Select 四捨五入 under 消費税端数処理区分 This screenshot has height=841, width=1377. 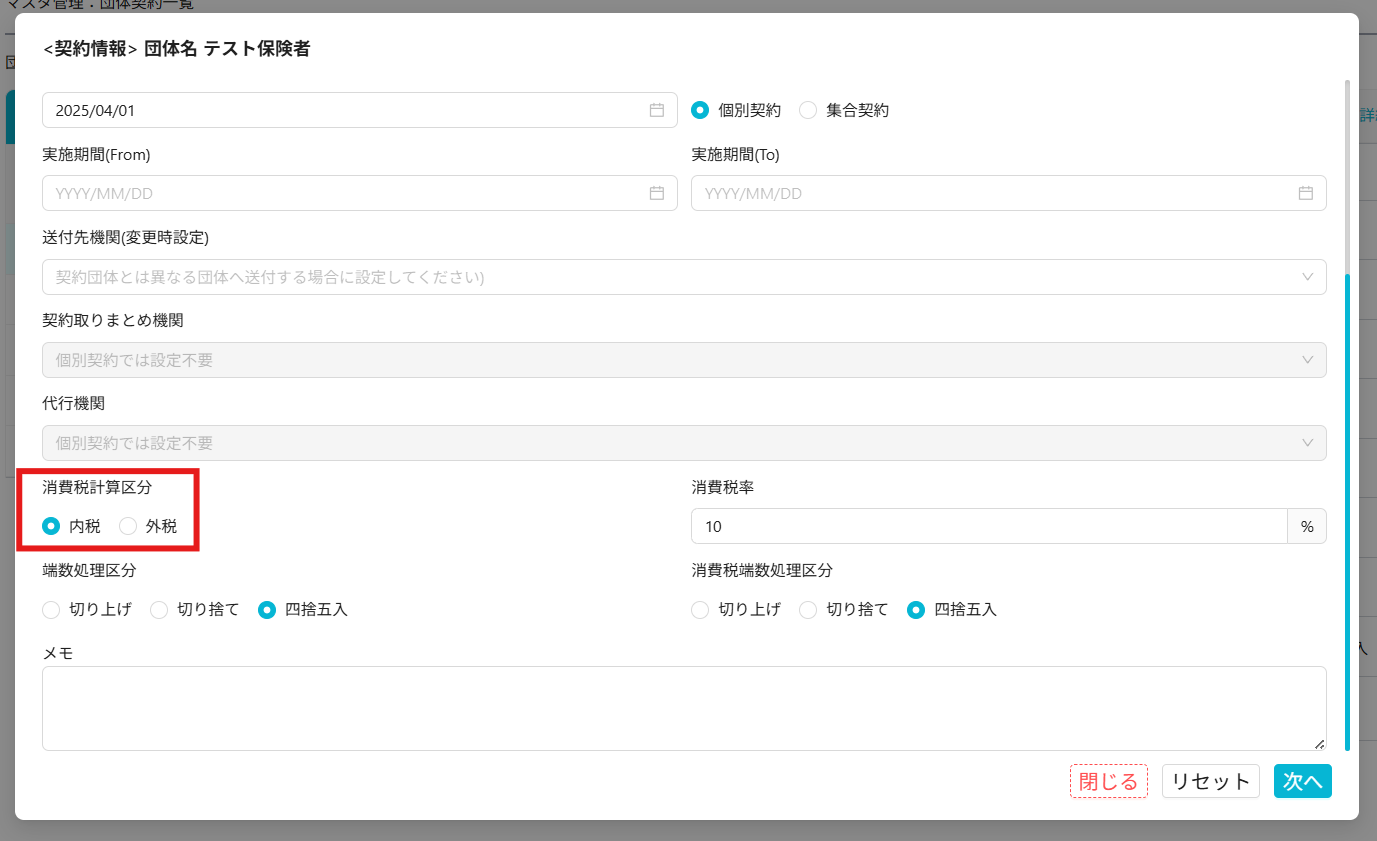coord(915,609)
